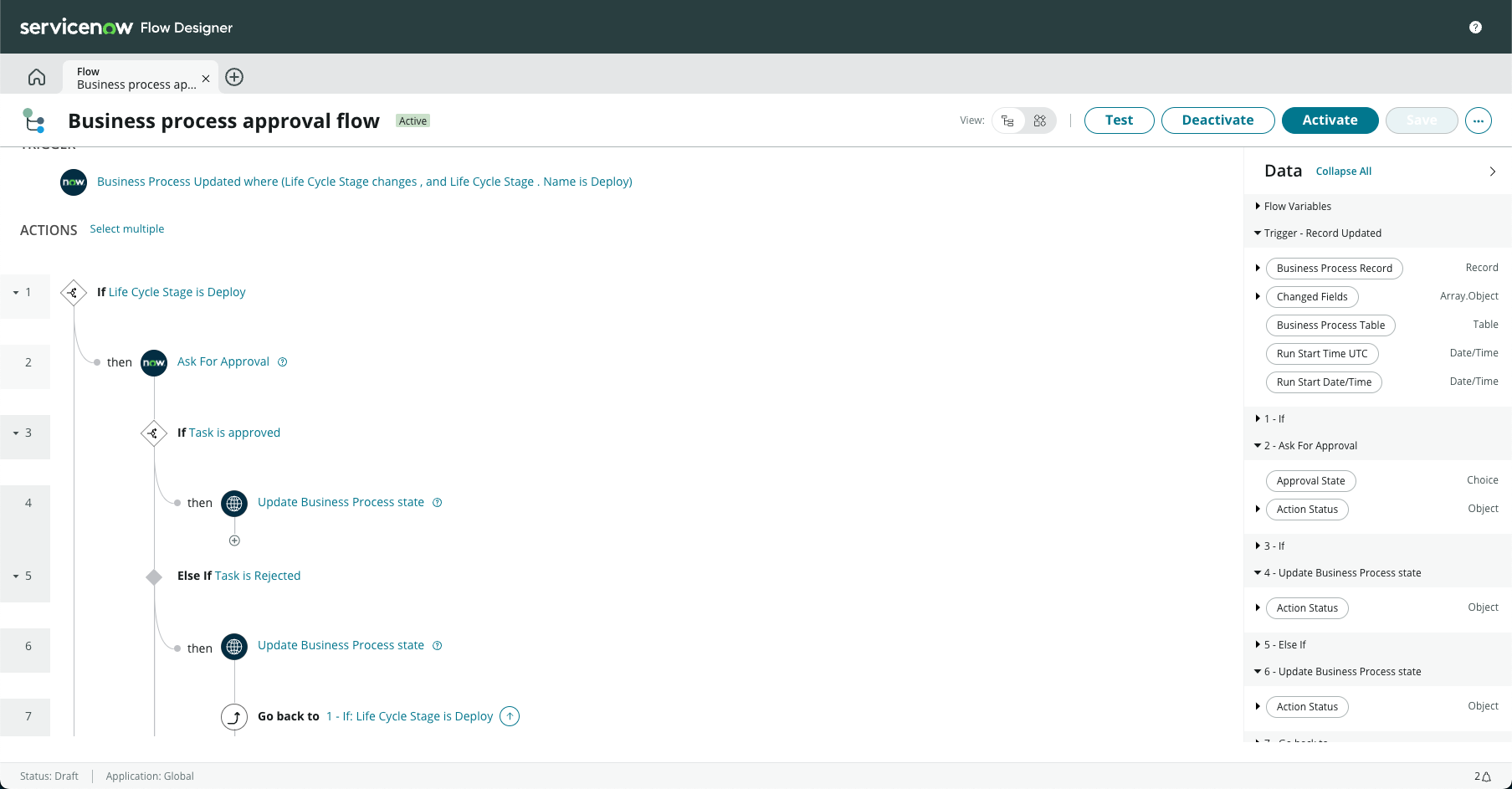Open the Ask For Approval action
Screen dimensions: 1512x789
coord(223,362)
